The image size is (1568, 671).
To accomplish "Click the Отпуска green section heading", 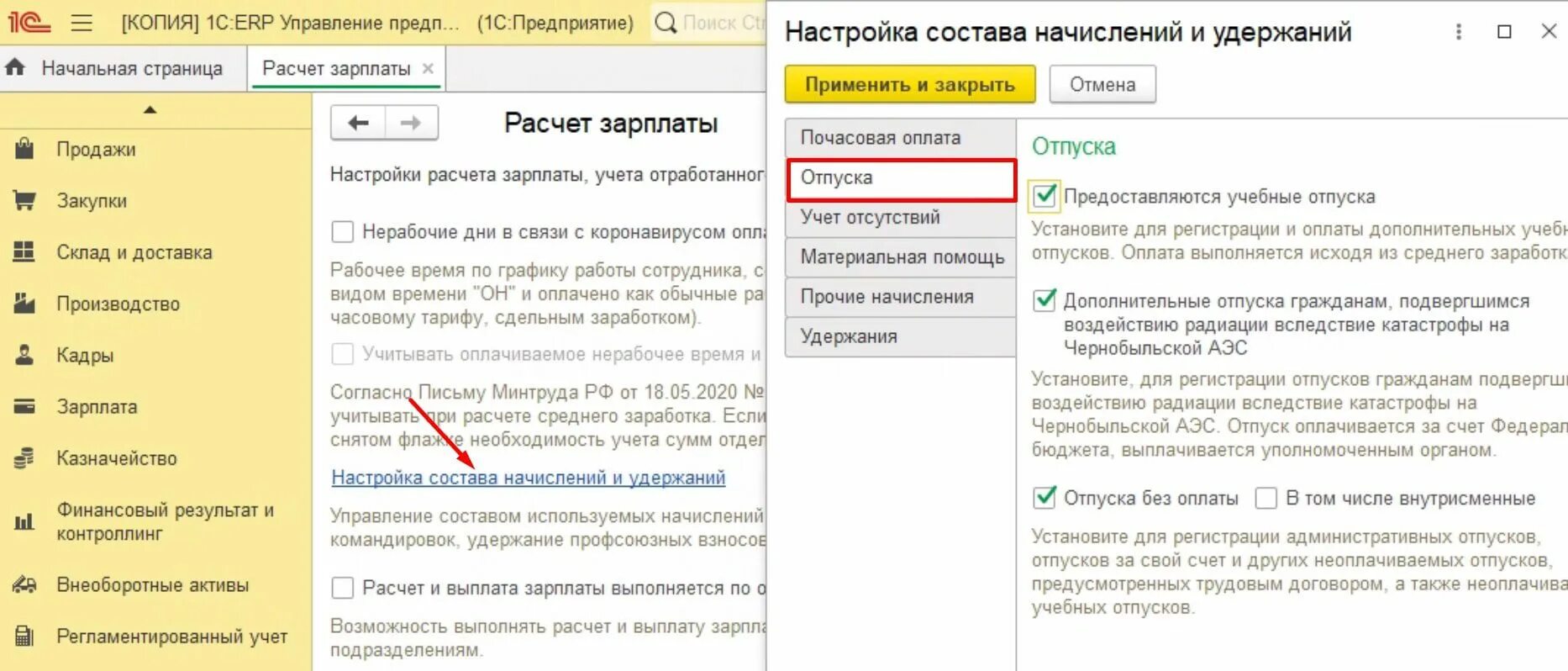I will [x=1073, y=146].
